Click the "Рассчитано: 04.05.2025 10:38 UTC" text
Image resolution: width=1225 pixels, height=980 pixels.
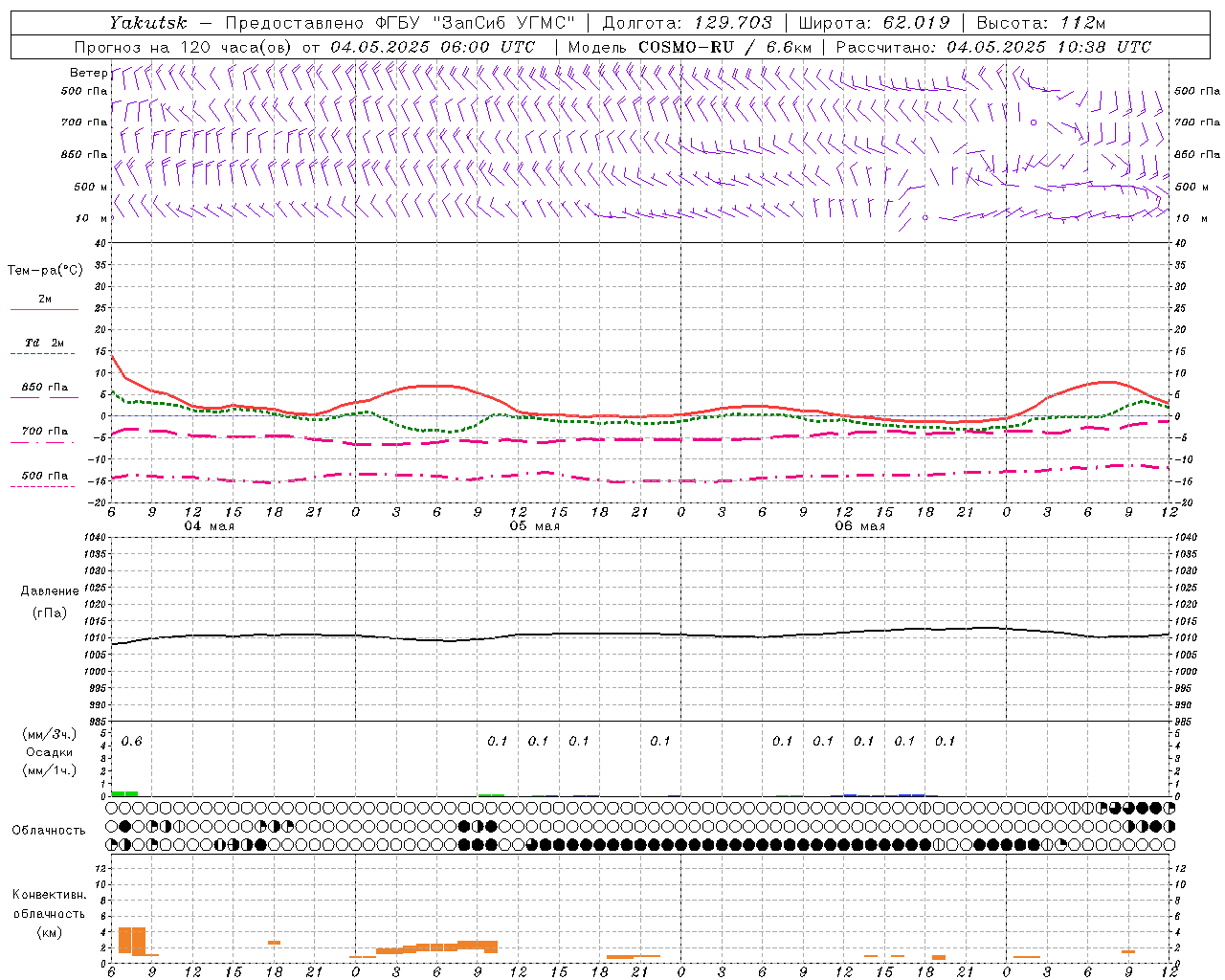pyautogui.click(x=993, y=47)
